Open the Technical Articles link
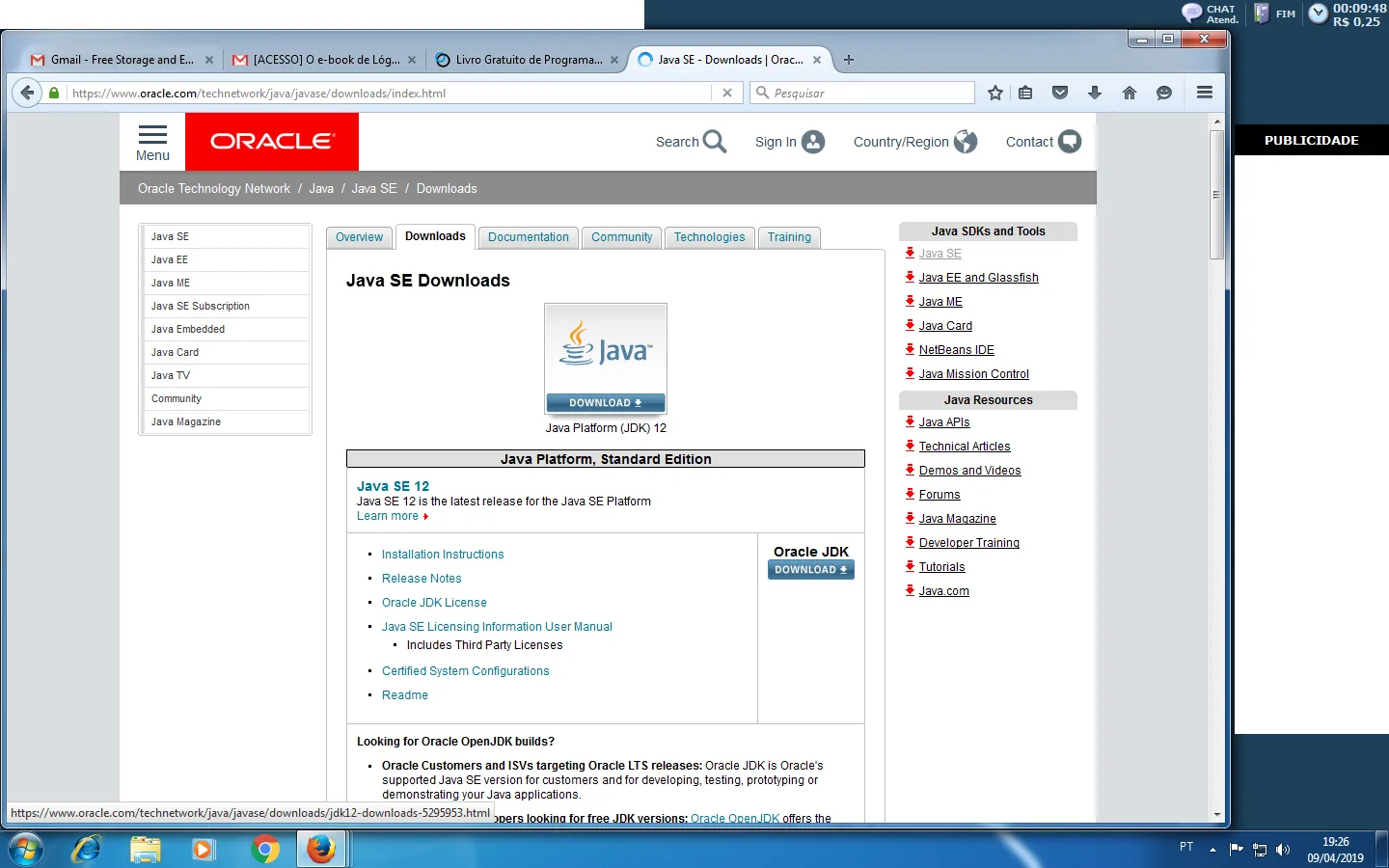1389x868 pixels. click(965, 447)
